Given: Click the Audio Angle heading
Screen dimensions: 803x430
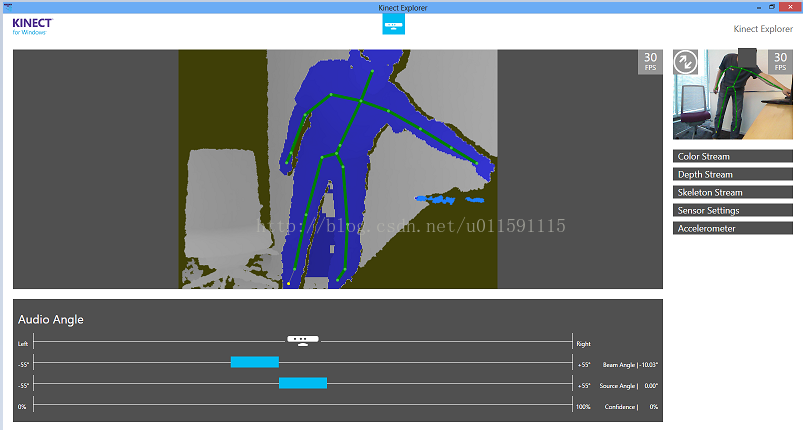Looking at the screenshot, I should tap(51, 319).
